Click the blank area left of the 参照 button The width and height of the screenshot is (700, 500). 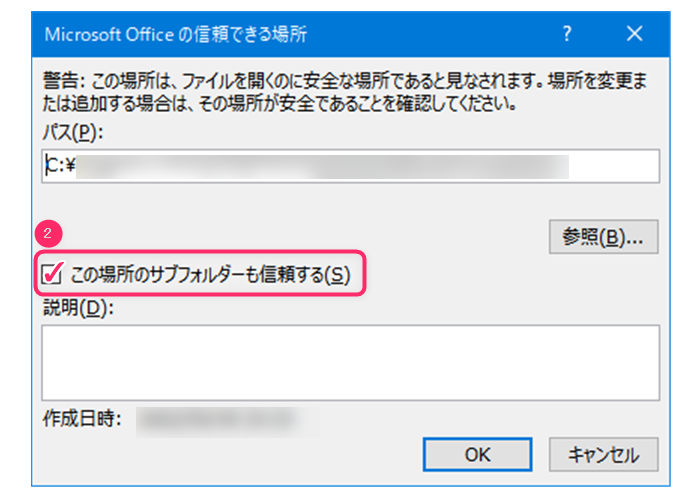pos(300,237)
